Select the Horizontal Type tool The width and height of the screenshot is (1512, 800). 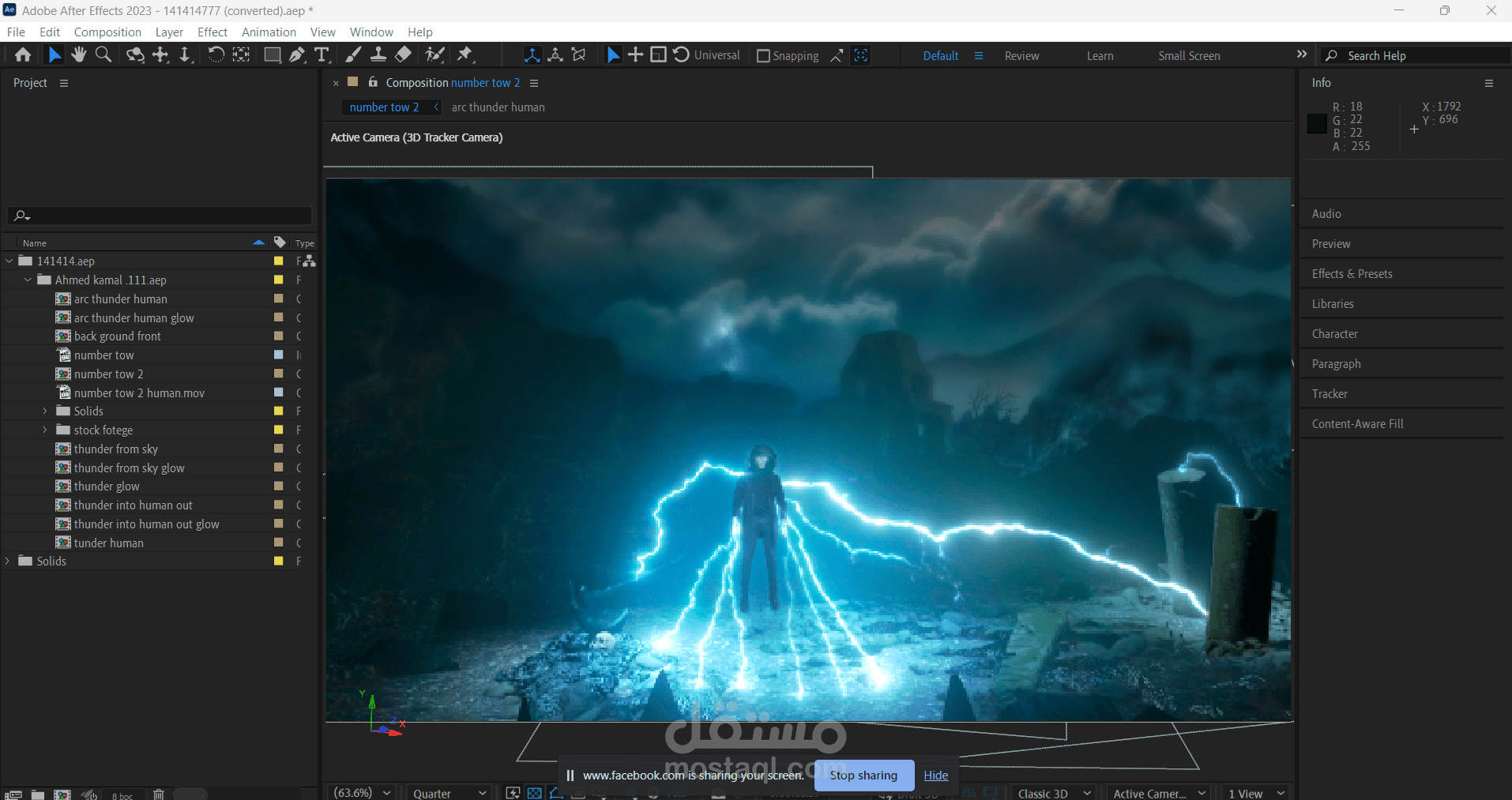point(322,54)
